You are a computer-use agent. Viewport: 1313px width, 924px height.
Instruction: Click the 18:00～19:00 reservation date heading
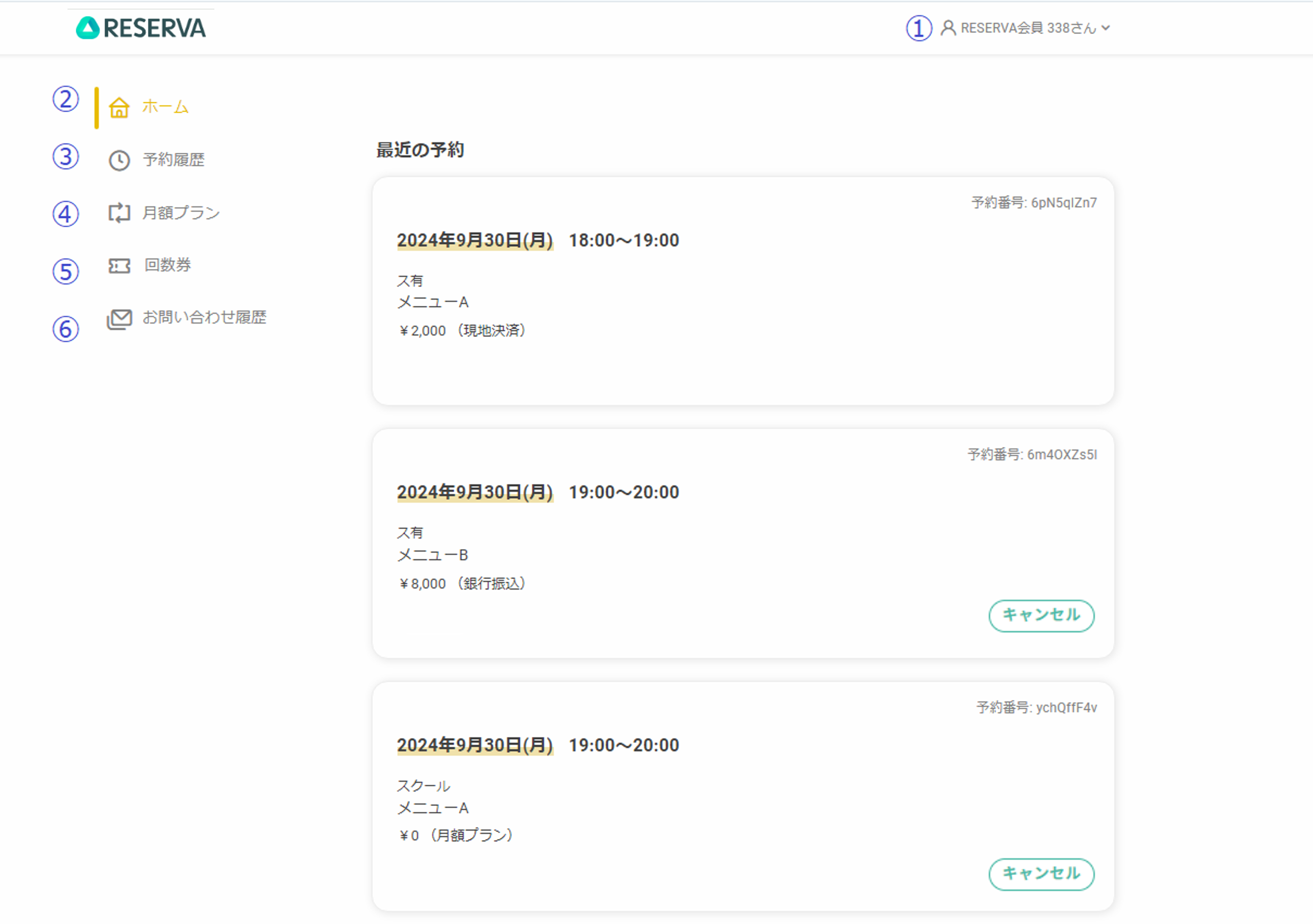coord(538,240)
